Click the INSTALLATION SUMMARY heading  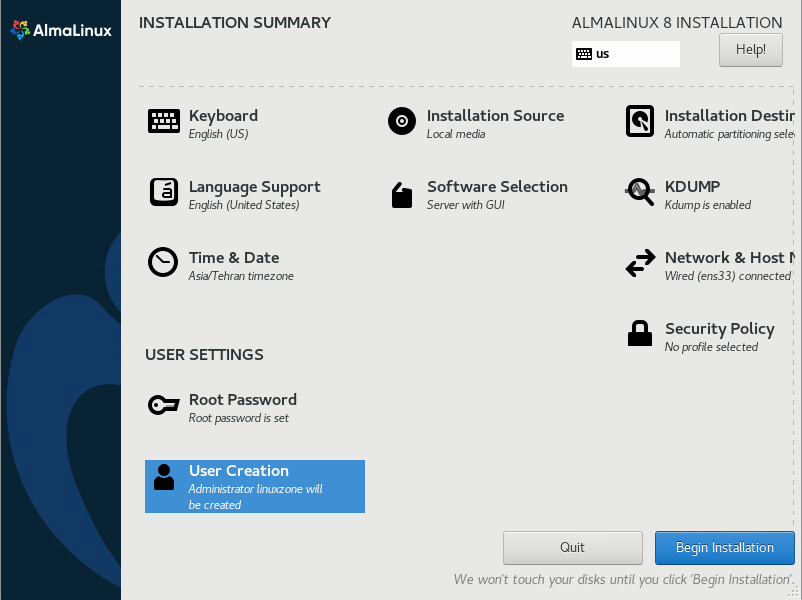coord(235,23)
